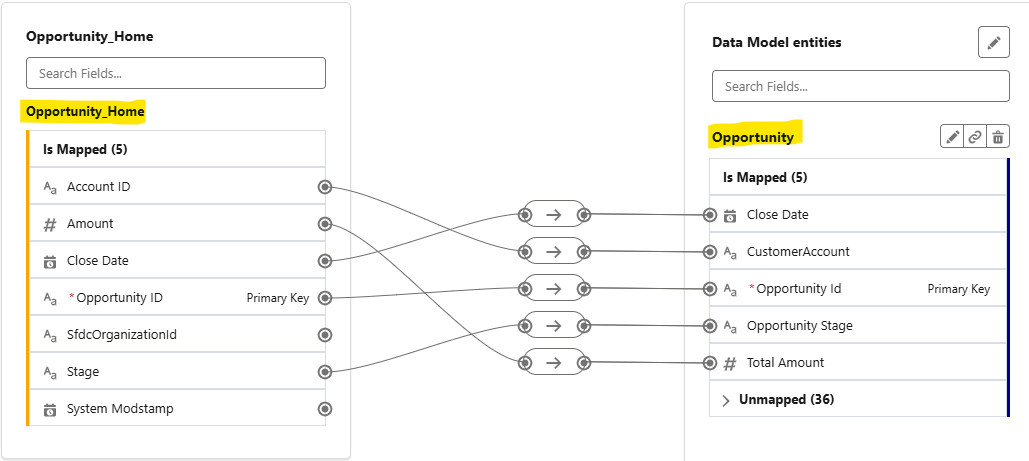Select the Opportunity Stage target field

pos(799,326)
